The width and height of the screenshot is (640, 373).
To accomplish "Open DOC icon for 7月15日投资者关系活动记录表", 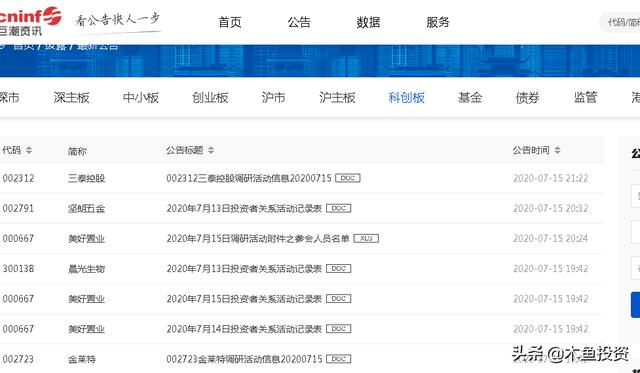I will pyautogui.click(x=339, y=299).
